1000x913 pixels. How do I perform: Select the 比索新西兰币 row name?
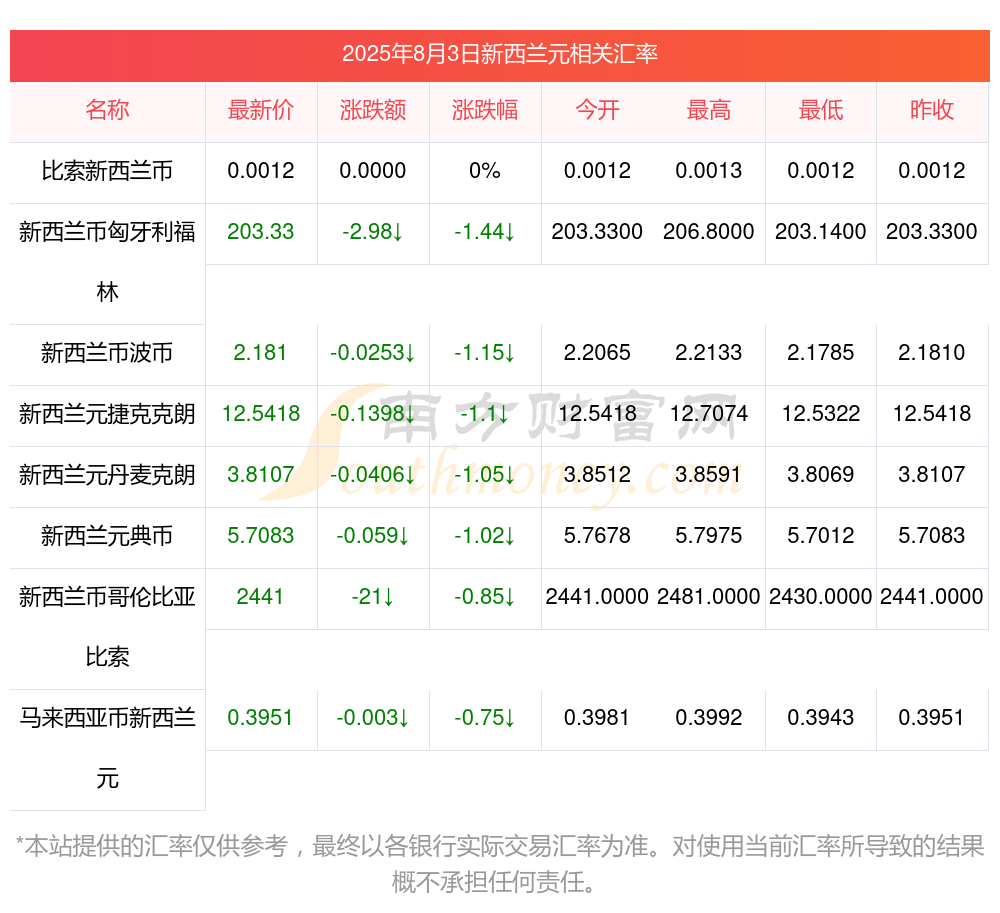click(x=107, y=171)
